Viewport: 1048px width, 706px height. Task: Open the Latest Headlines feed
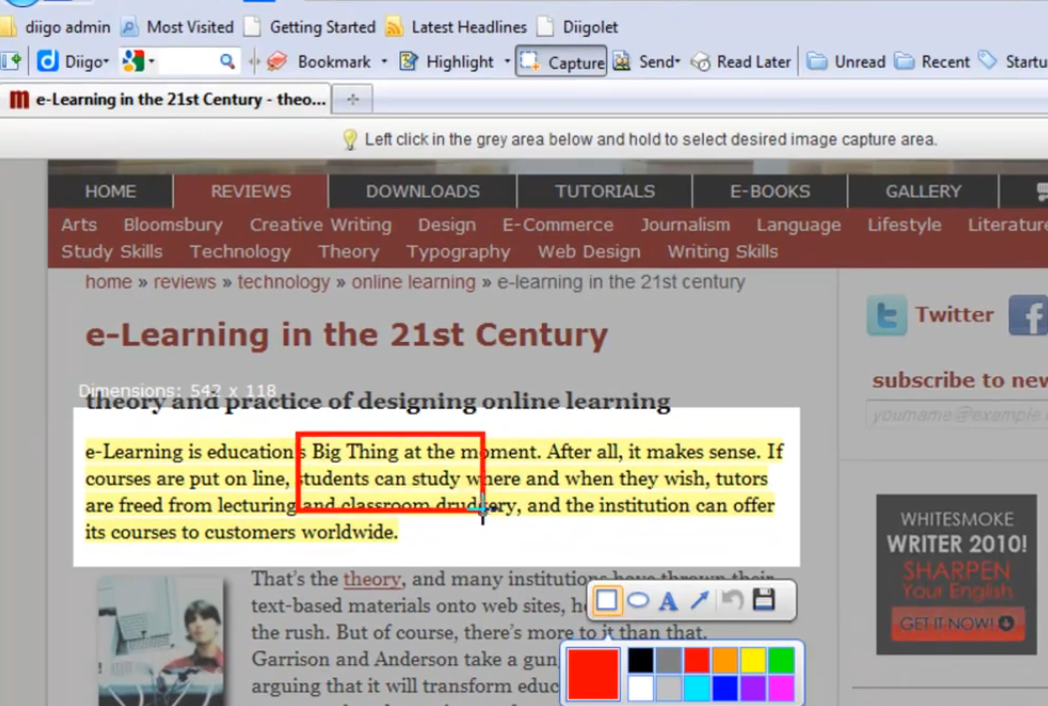456,27
